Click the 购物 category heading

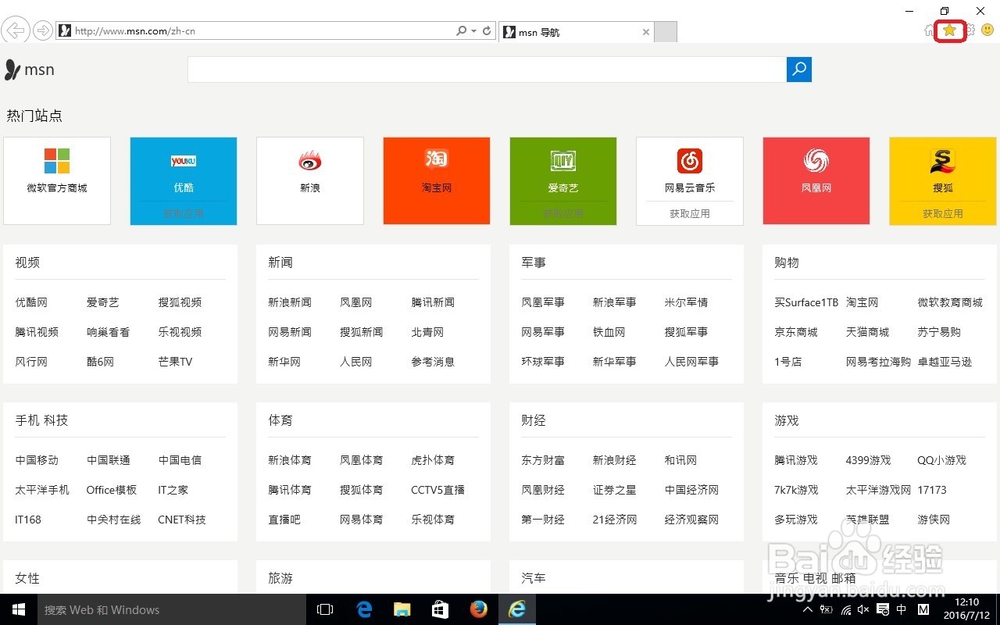[x=786, y=262]
